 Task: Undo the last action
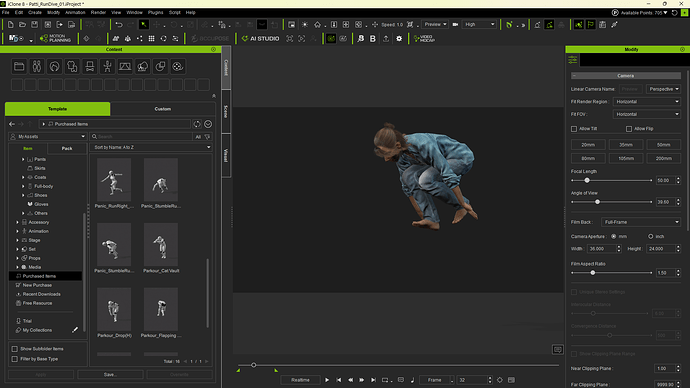pos(119,25)
